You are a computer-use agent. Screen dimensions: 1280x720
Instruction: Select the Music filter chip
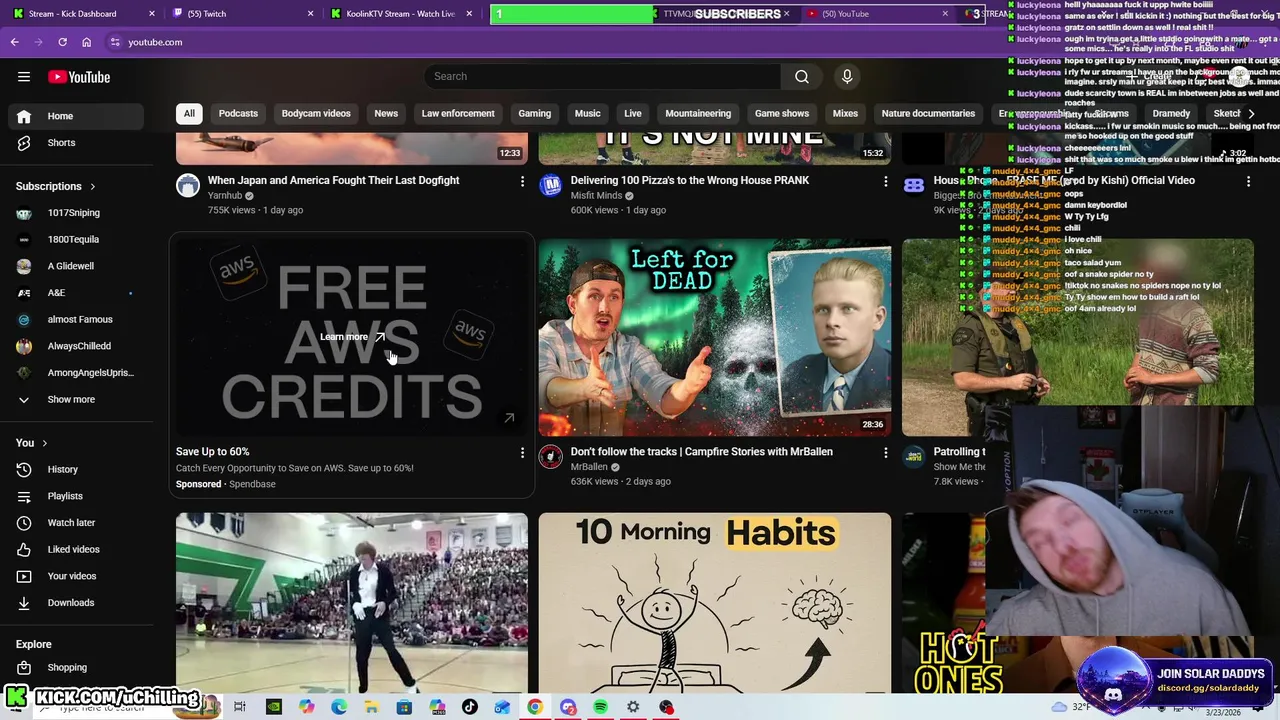pos(588,113)
